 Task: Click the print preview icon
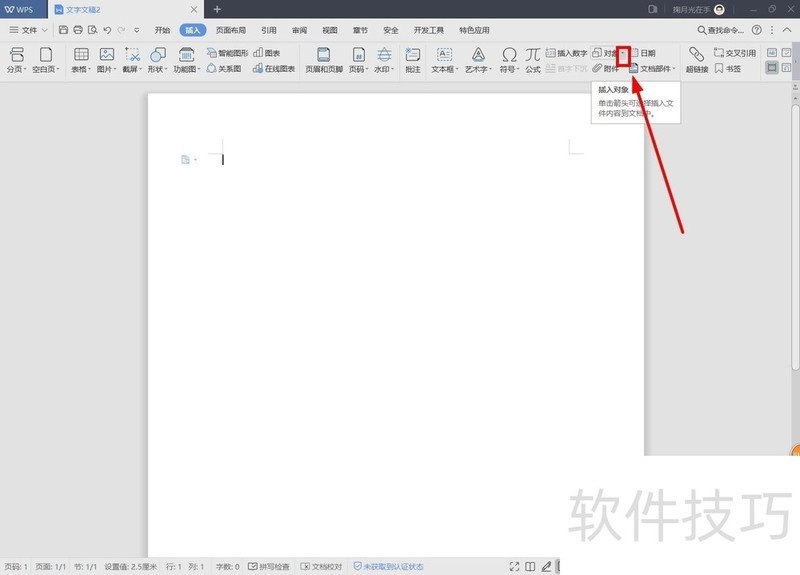click(x=92, y=30)
